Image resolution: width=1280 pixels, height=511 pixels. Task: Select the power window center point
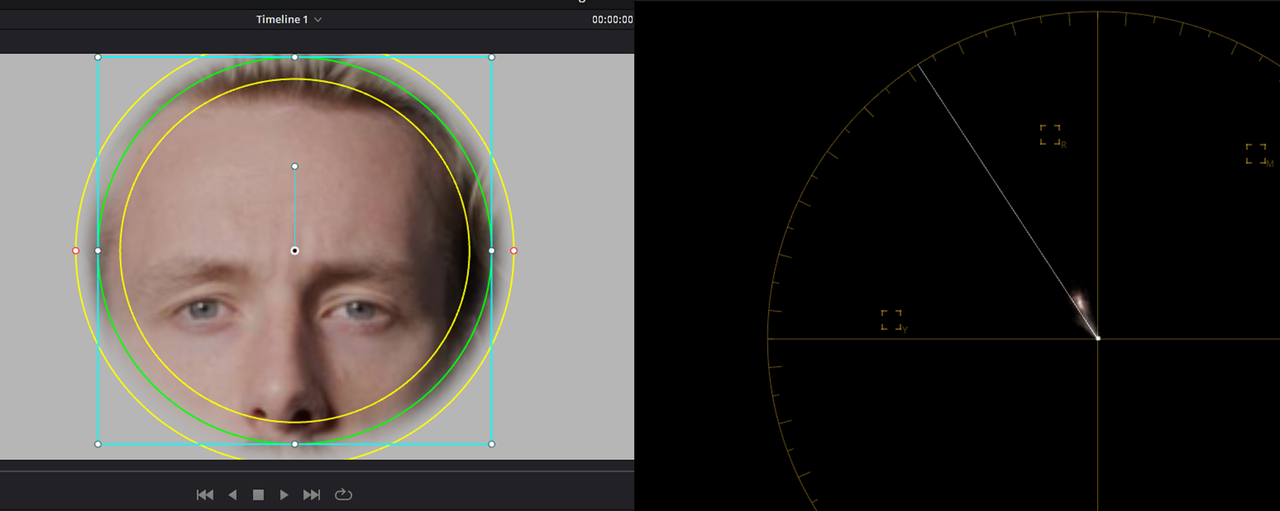(294, 250)
